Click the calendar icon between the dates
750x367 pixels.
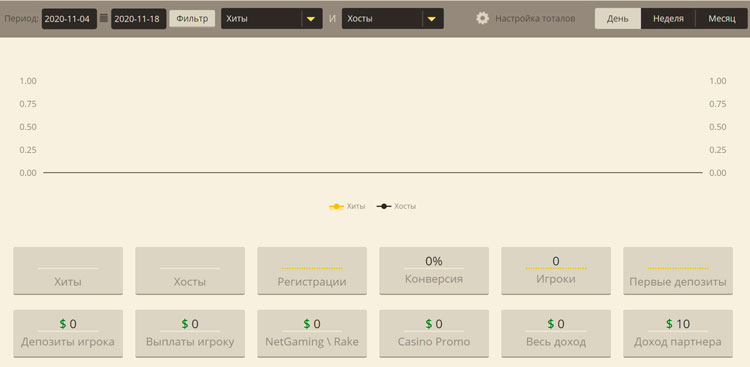click(x=104, y=19)
